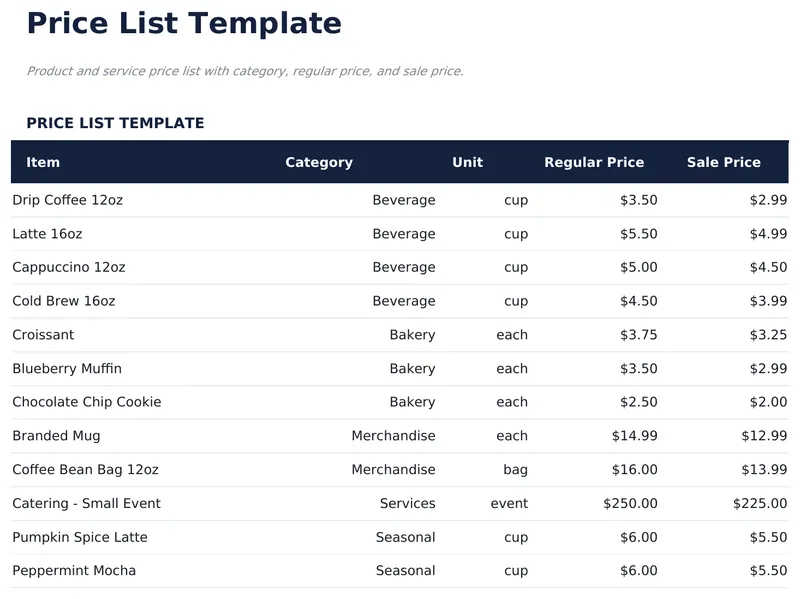800x599 pixels.
Task: Click the Price List Template page title
Action: tap(183, 23)
